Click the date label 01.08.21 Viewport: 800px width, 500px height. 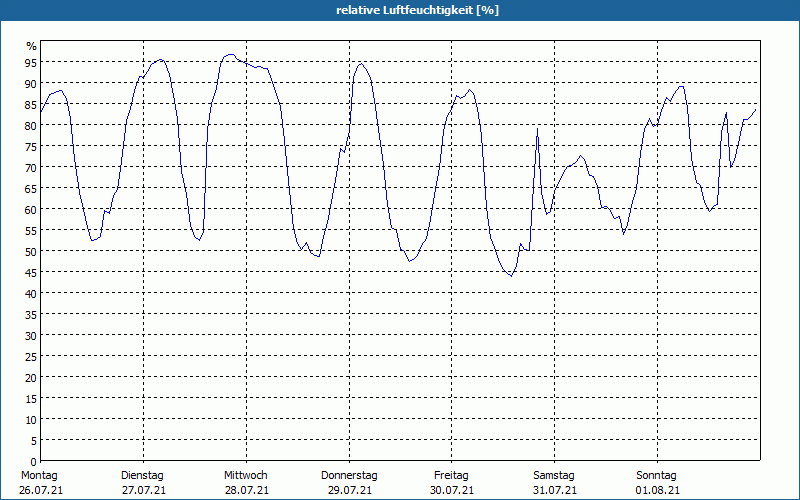pyautogui.click(x=657, y=490)
